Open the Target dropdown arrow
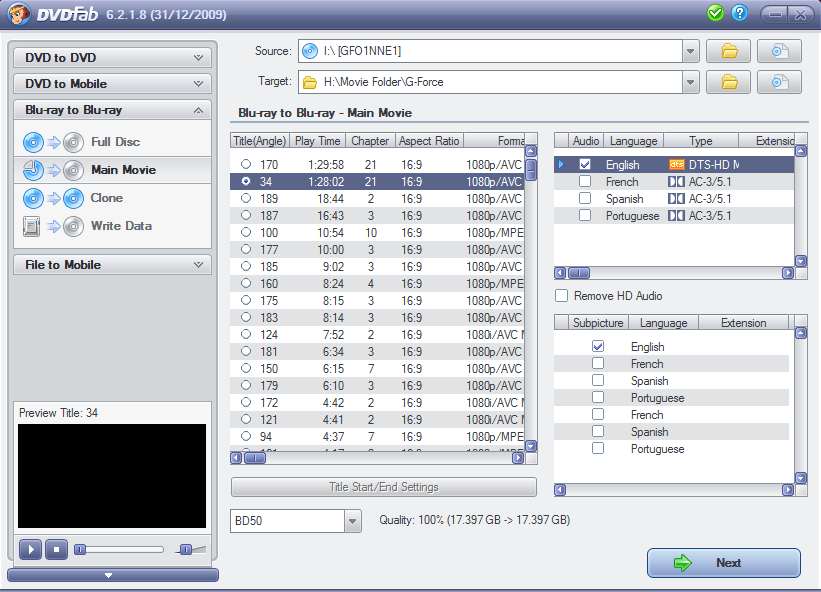Viewport: 821px width, 592px height. (x=691, y=82)
